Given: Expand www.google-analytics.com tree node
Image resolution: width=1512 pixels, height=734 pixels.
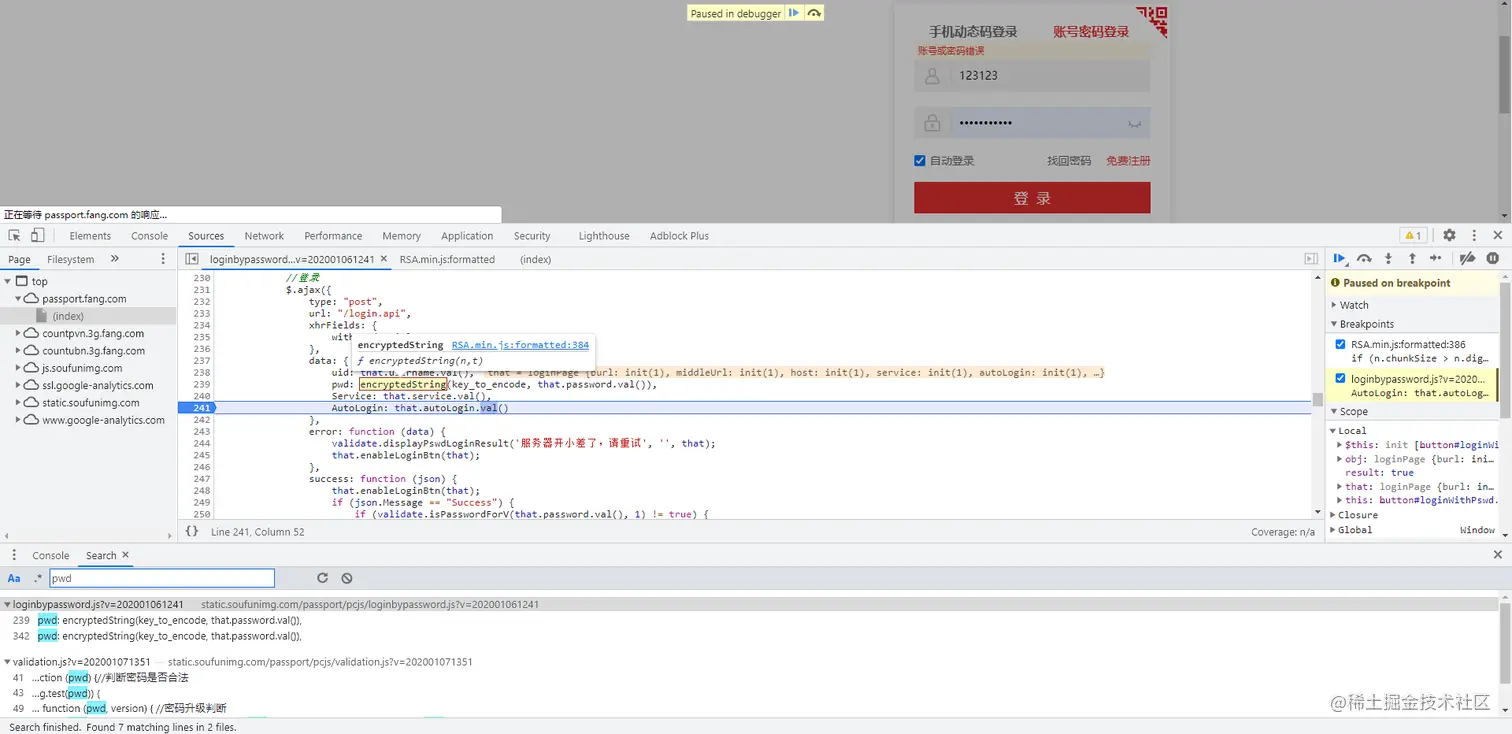Looking at the screenshot, I should [x=19, y=420].
